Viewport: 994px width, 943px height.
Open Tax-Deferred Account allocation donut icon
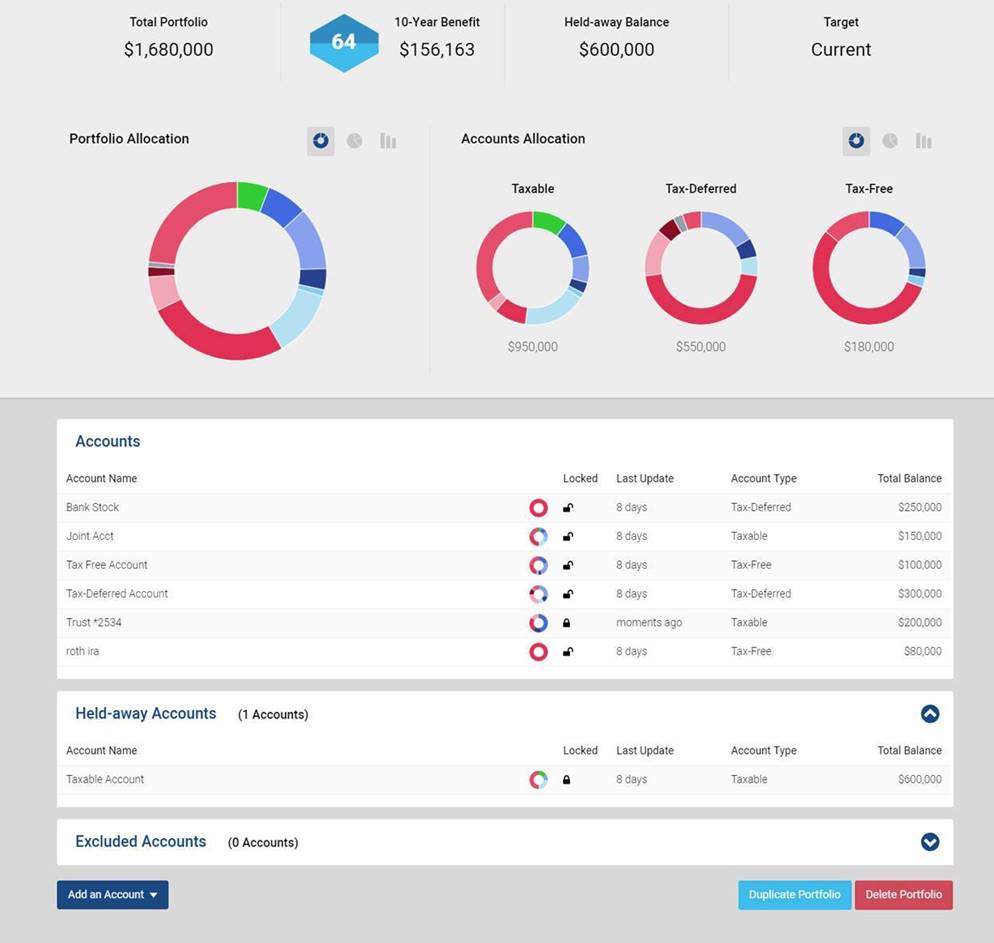(538, 594)
